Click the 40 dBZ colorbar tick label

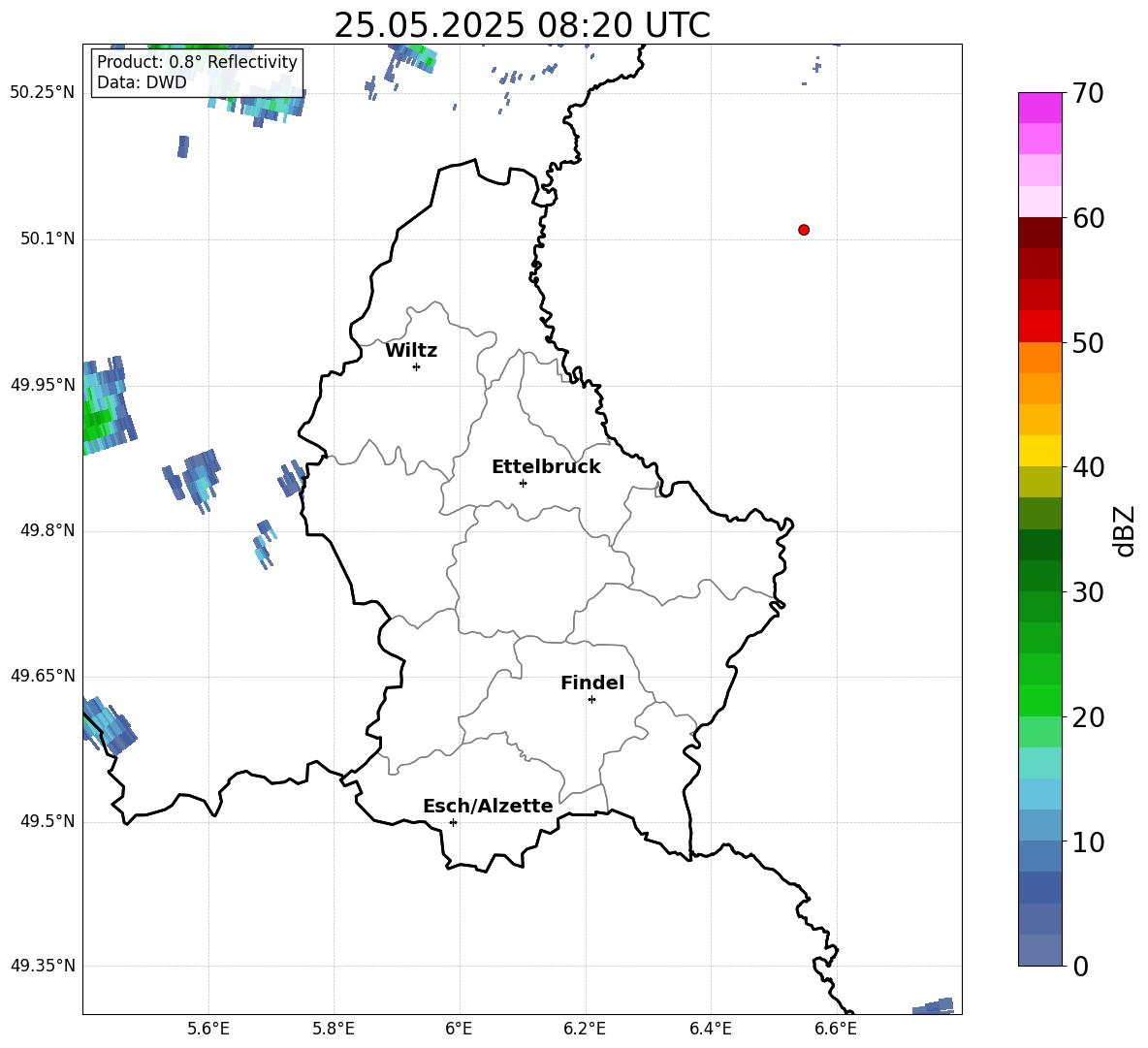coord(1088,467)
